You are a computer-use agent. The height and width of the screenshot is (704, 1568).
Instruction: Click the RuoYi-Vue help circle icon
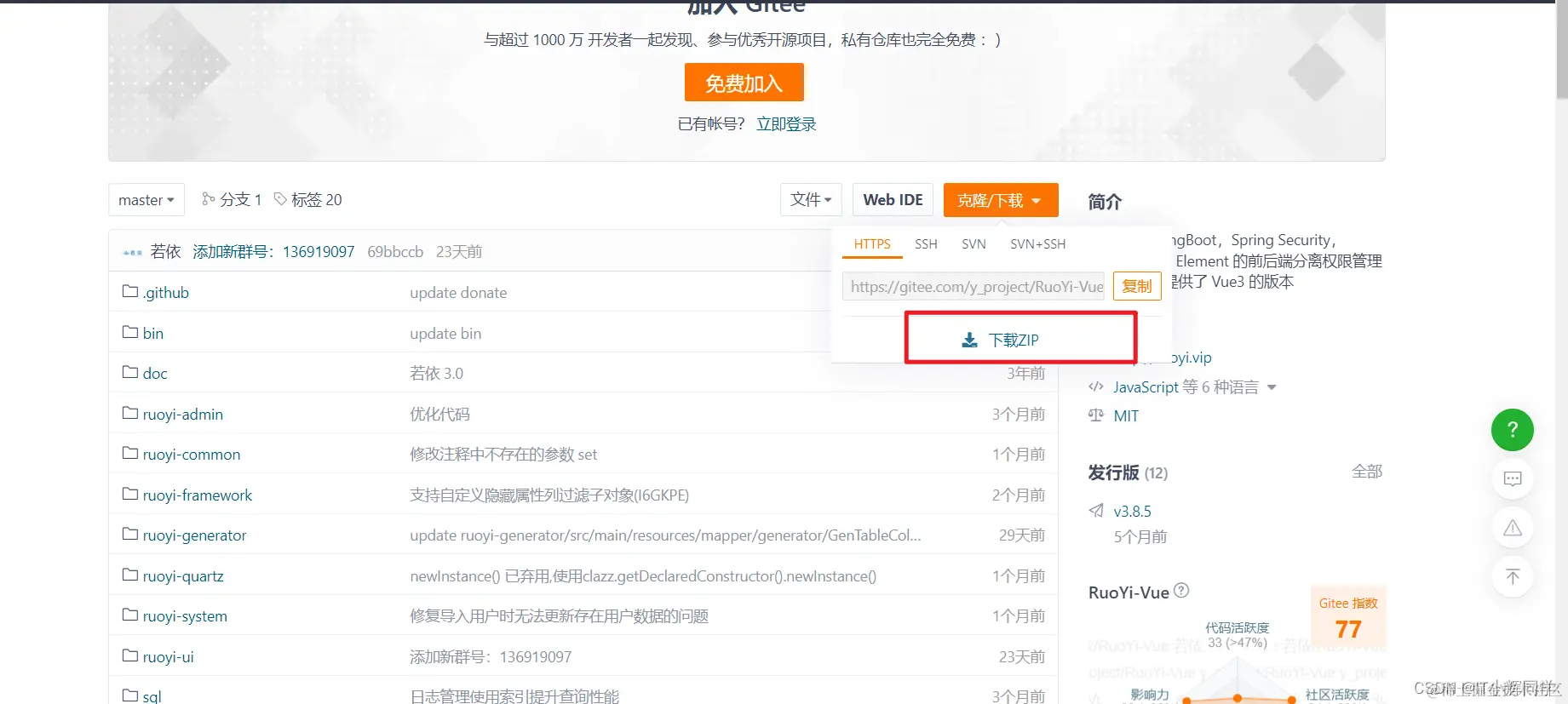click(x=1181, y=591)
